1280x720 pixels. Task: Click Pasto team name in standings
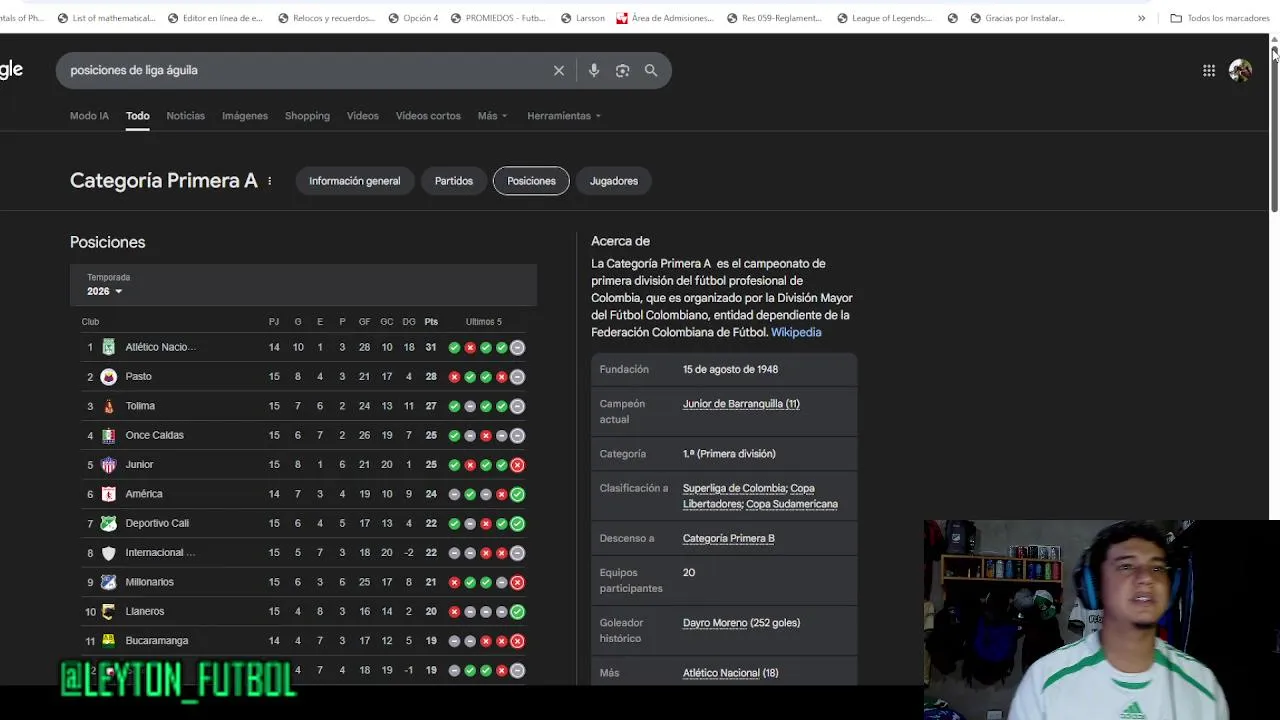pyautogui.click(x=139, y=376)
